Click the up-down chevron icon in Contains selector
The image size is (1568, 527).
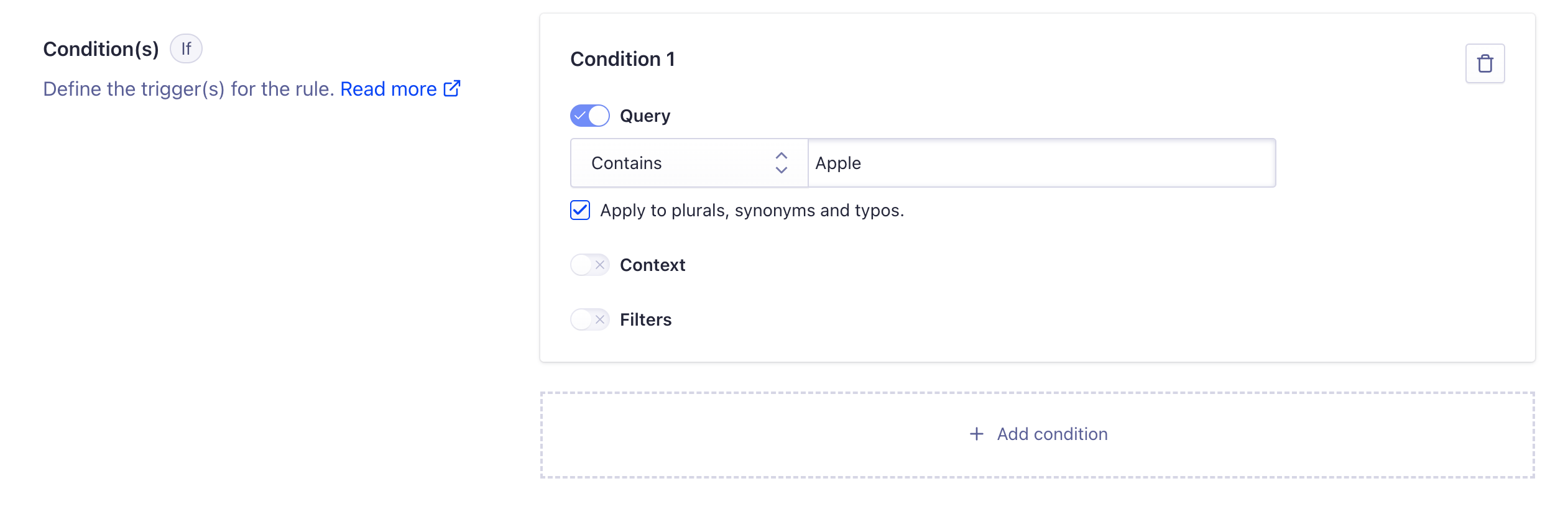coord(782,163)
